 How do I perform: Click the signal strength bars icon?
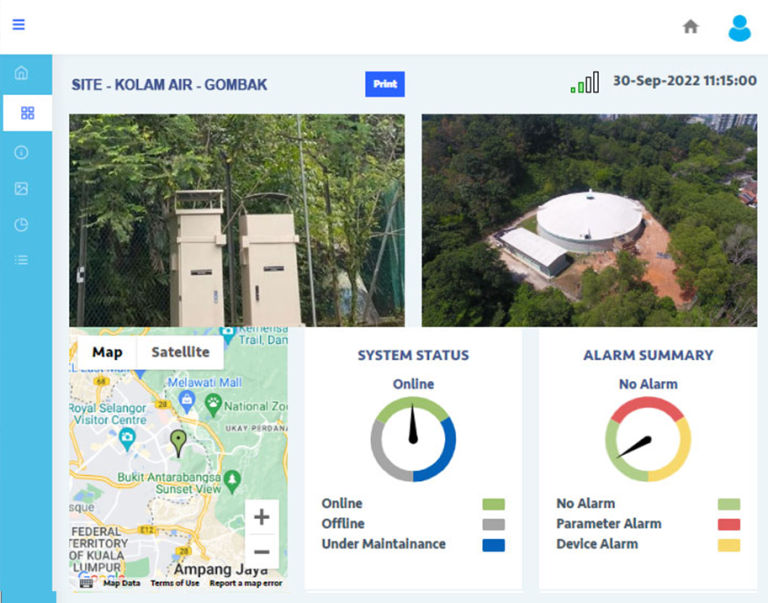click(585, 83)
